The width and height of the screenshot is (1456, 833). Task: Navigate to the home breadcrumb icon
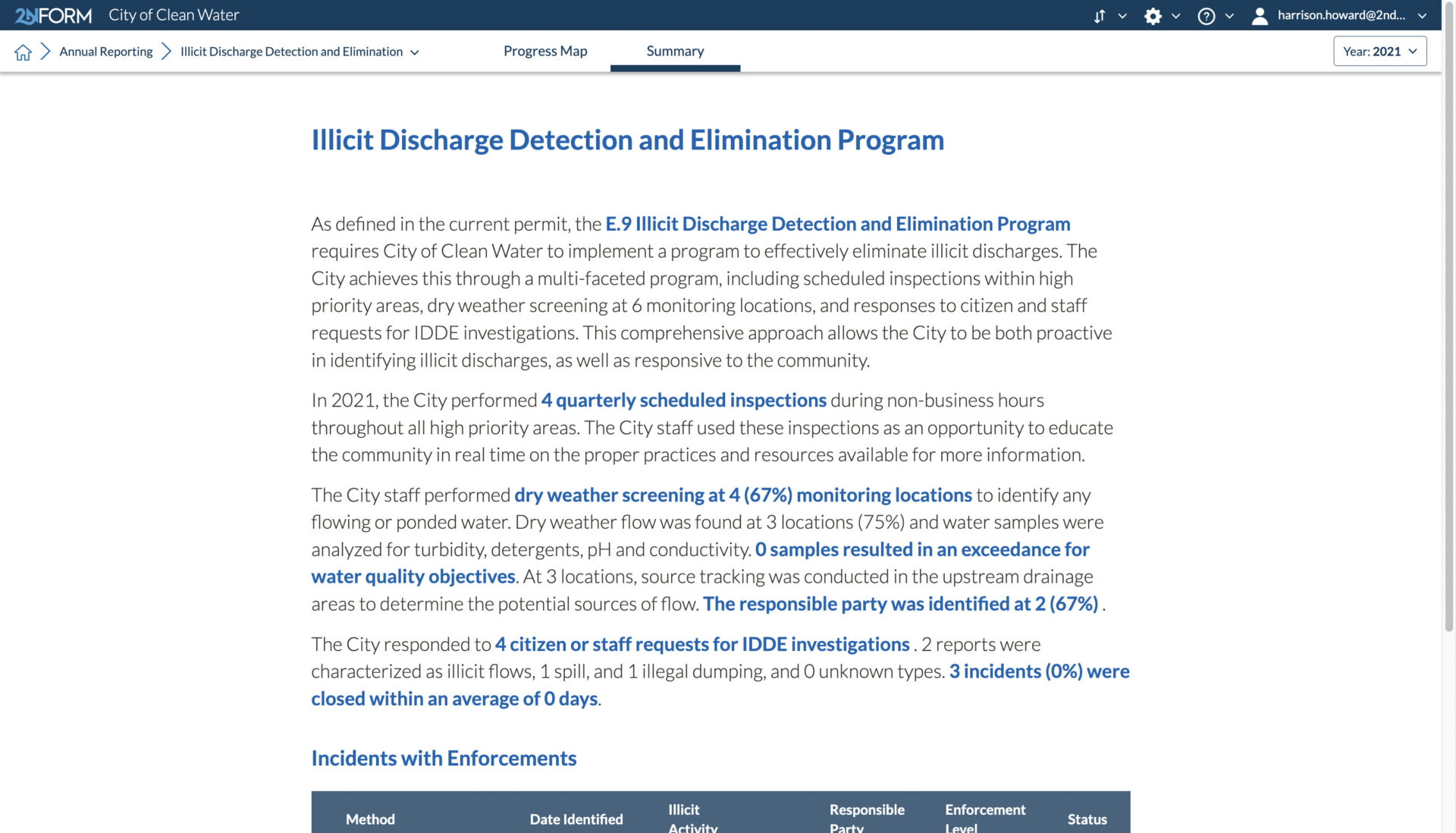pyautogui.click(x=23, y=50)
